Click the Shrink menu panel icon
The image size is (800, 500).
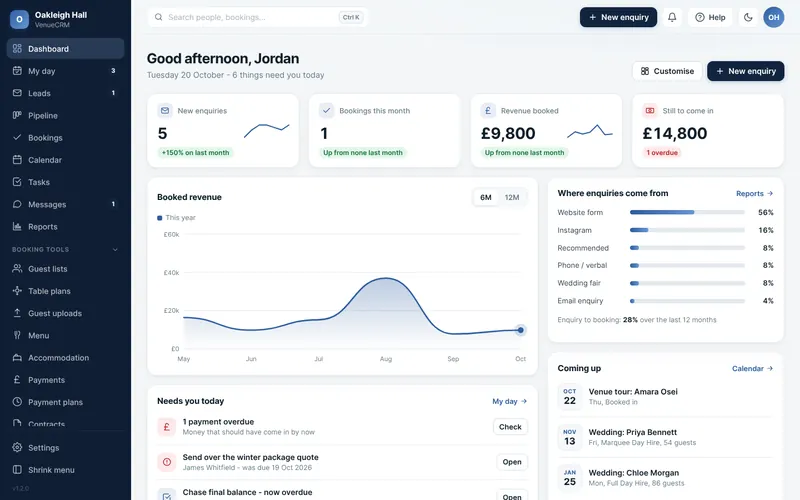click(x=17, y=469)
